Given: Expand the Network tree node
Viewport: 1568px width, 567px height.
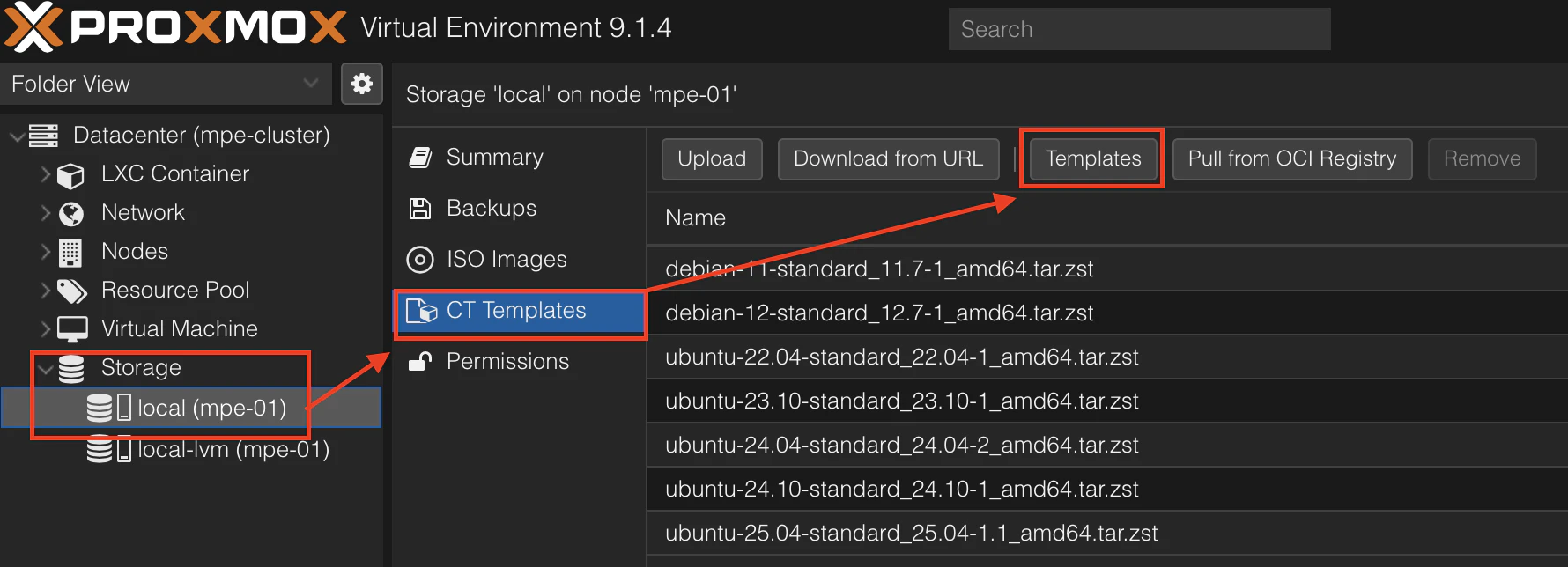Looking at the screenshot, I should [x=45, y=213].
